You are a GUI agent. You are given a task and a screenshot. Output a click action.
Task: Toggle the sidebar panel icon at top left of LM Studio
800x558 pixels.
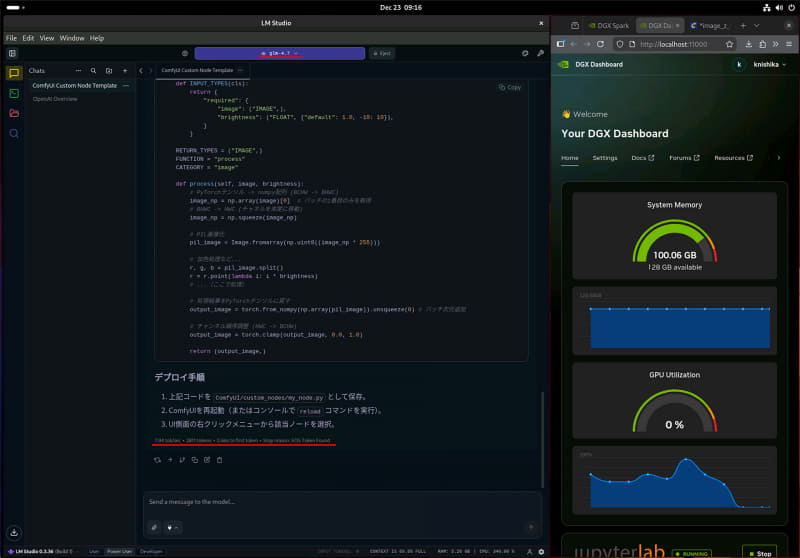[12, 53]
